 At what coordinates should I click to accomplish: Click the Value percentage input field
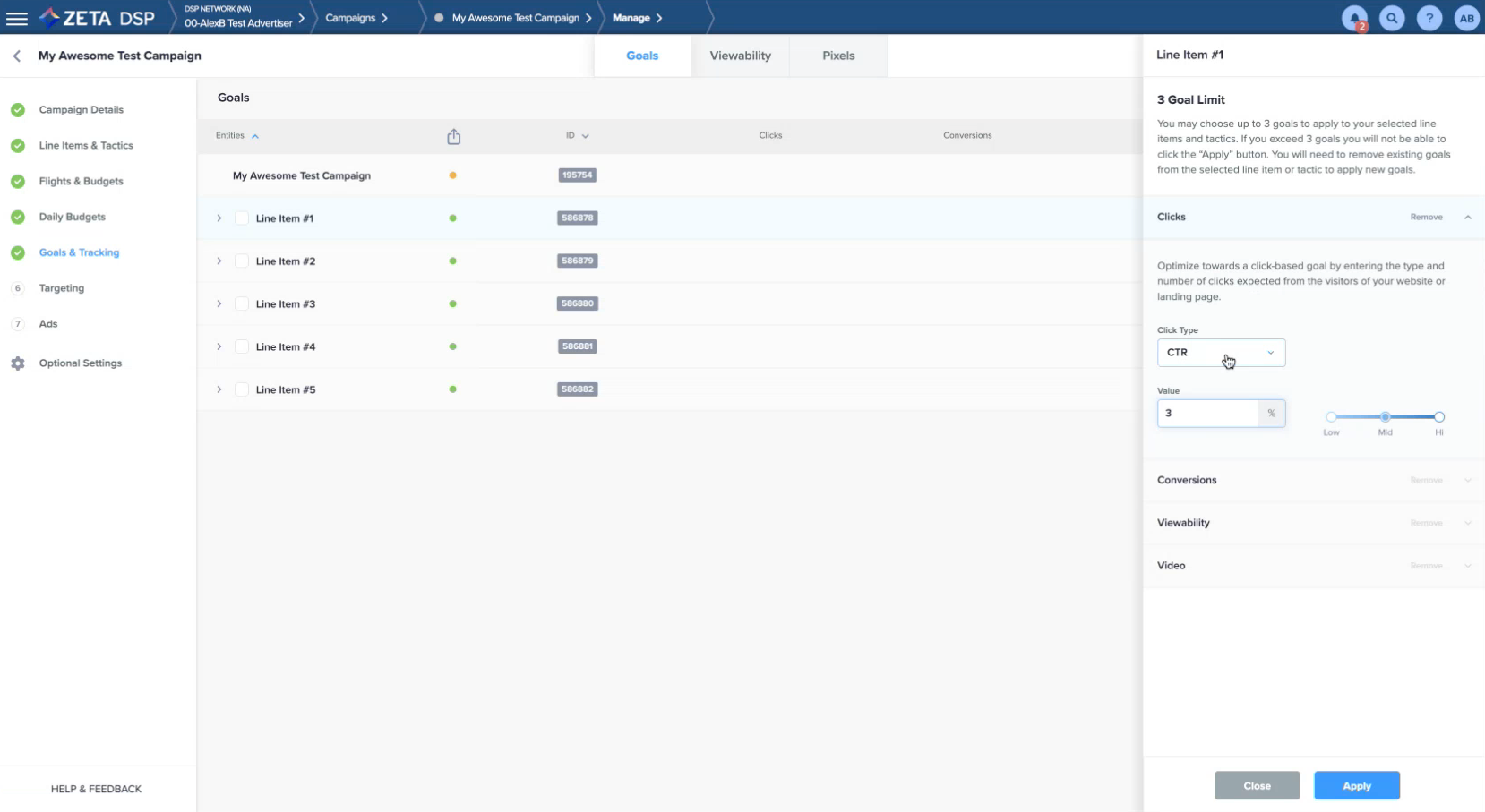[x=1206, y=414]
